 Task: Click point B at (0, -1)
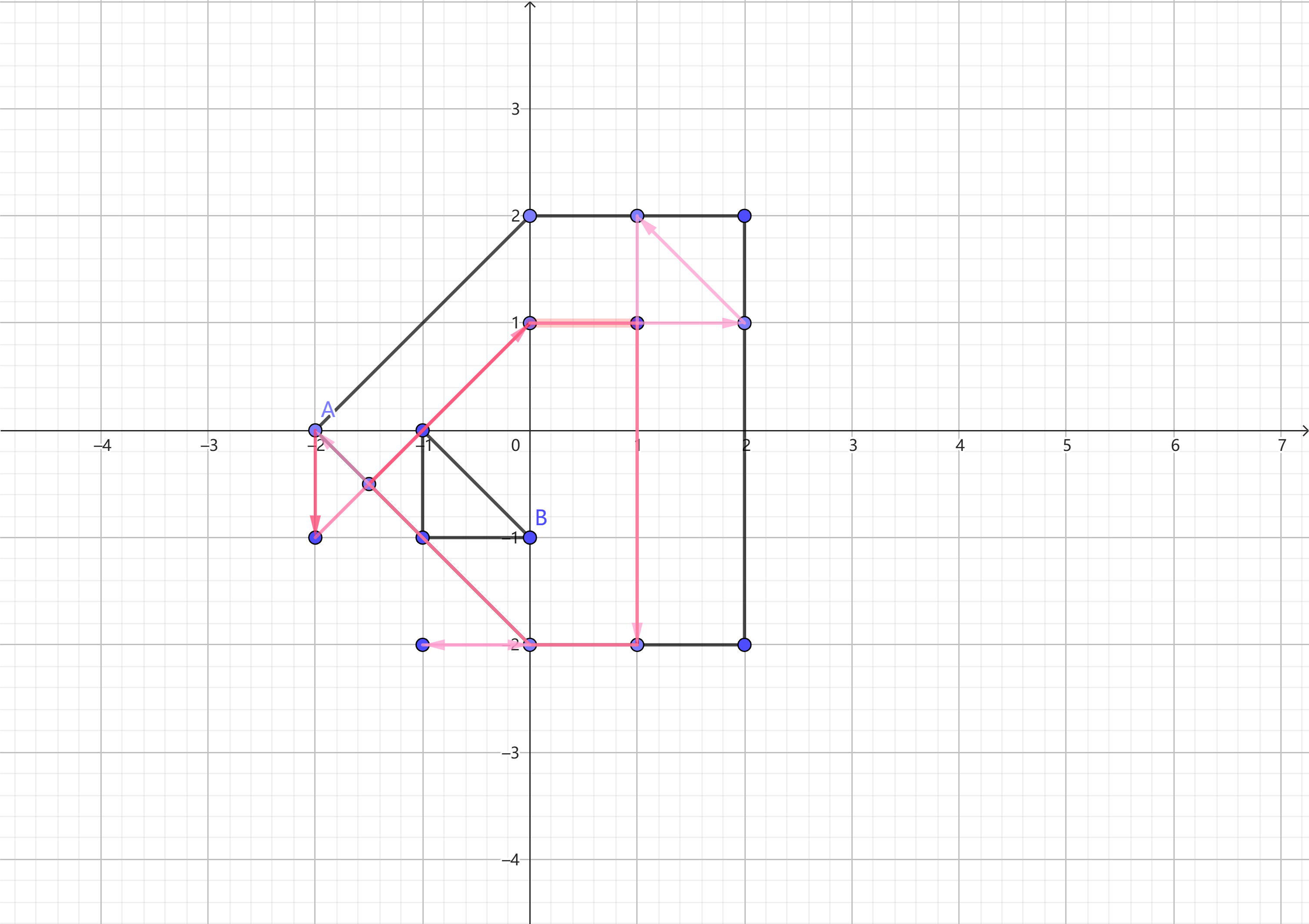click(530, 537)
